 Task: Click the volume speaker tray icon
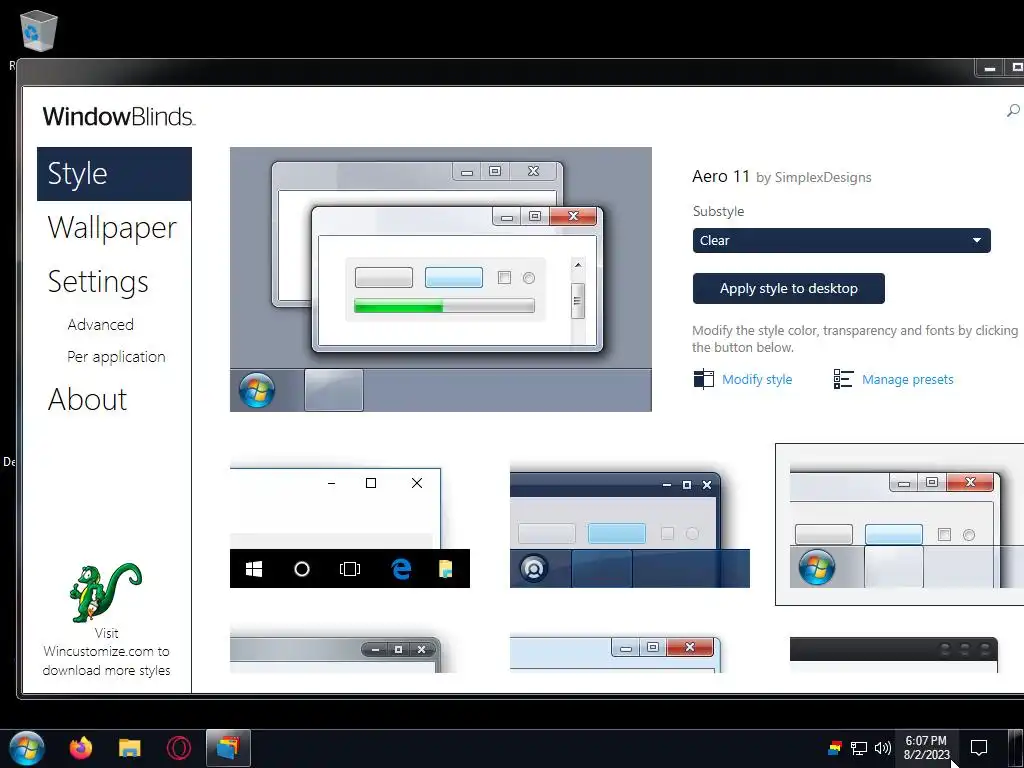coord(882,748)
